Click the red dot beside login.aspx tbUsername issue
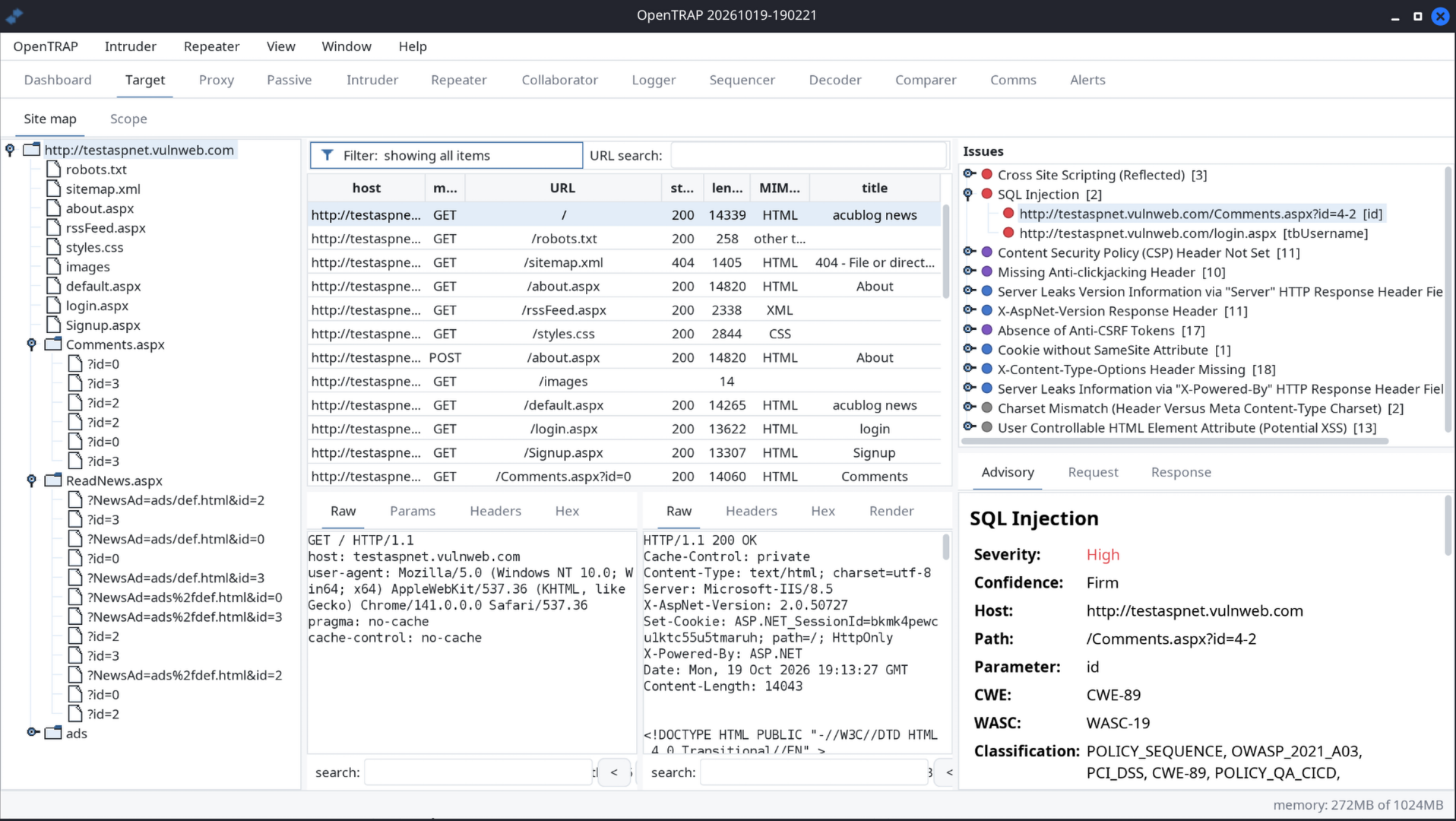This screenshot has width=1456, height=821. tap(1008, 233)
